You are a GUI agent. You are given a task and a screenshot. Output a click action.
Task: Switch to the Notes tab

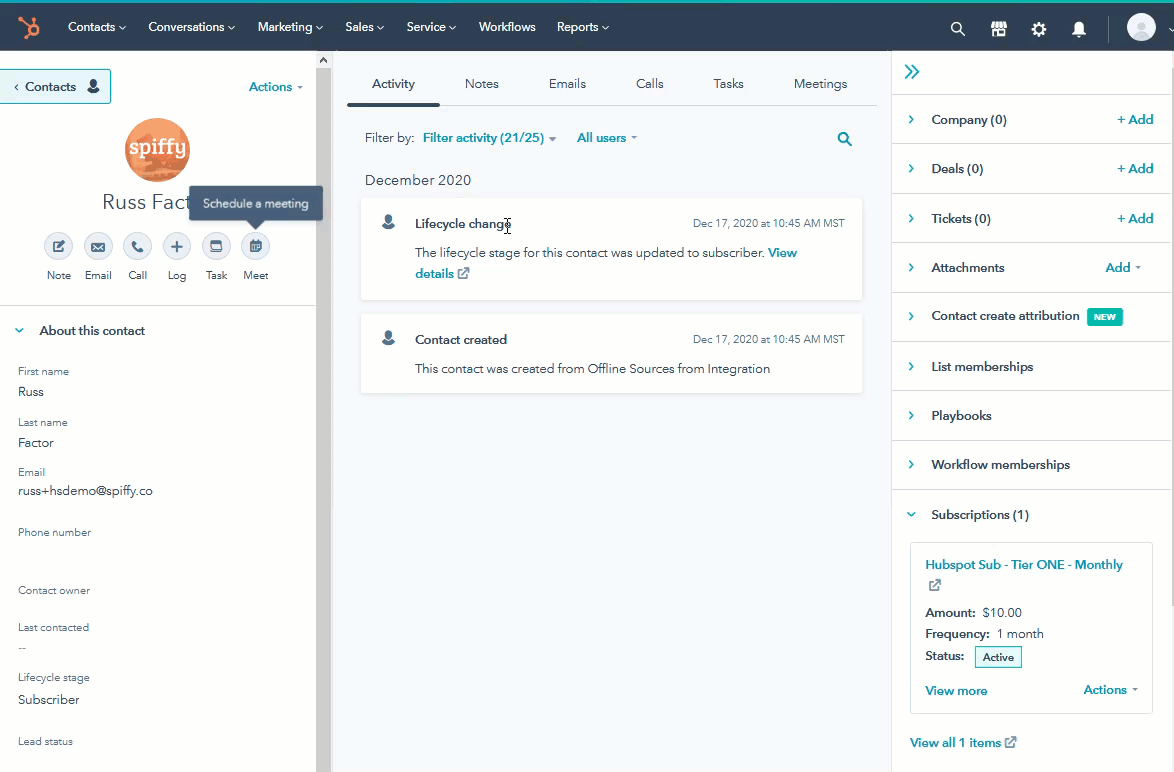481,84
